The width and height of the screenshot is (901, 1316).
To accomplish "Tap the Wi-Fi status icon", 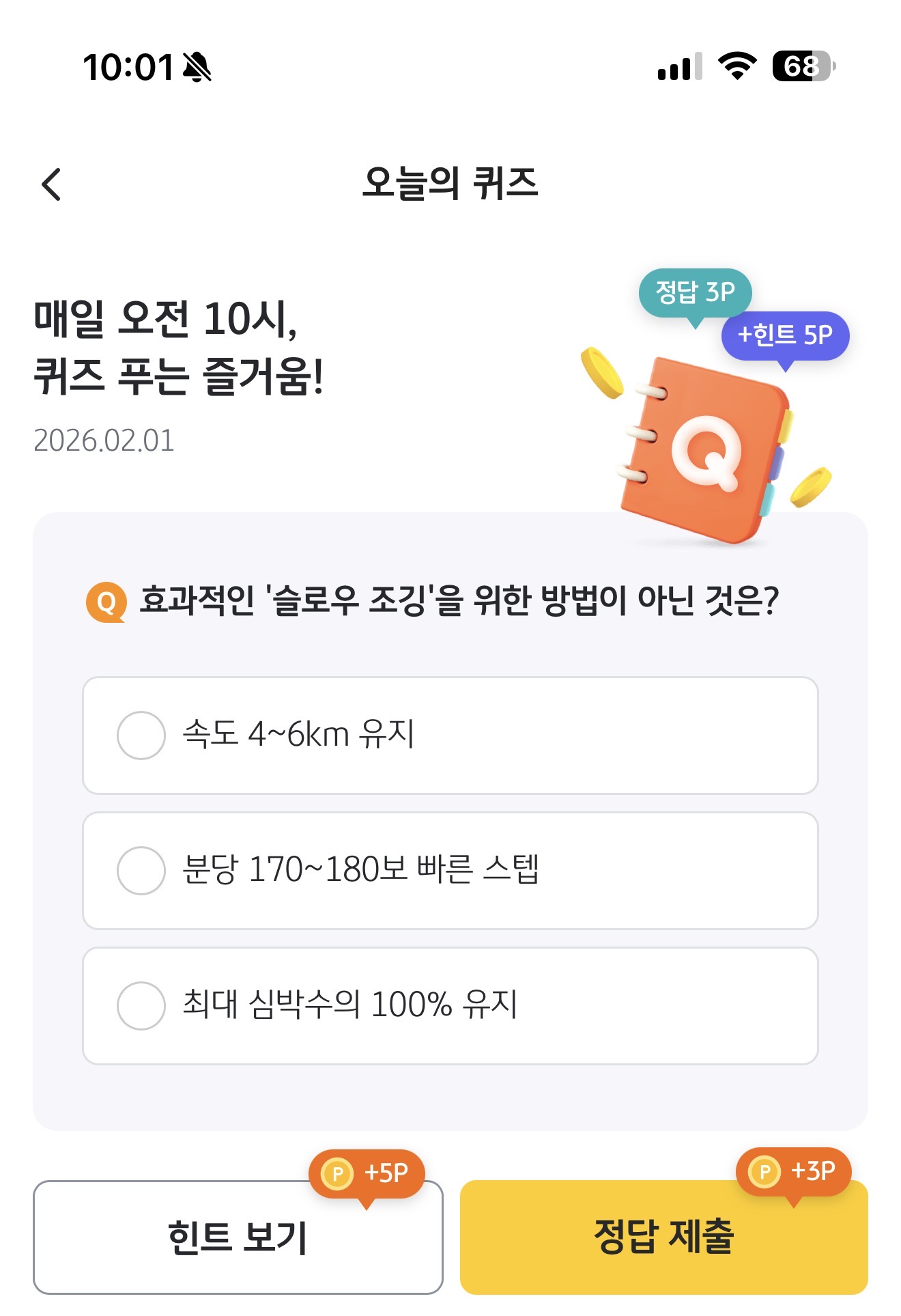I will pos(737,66).
